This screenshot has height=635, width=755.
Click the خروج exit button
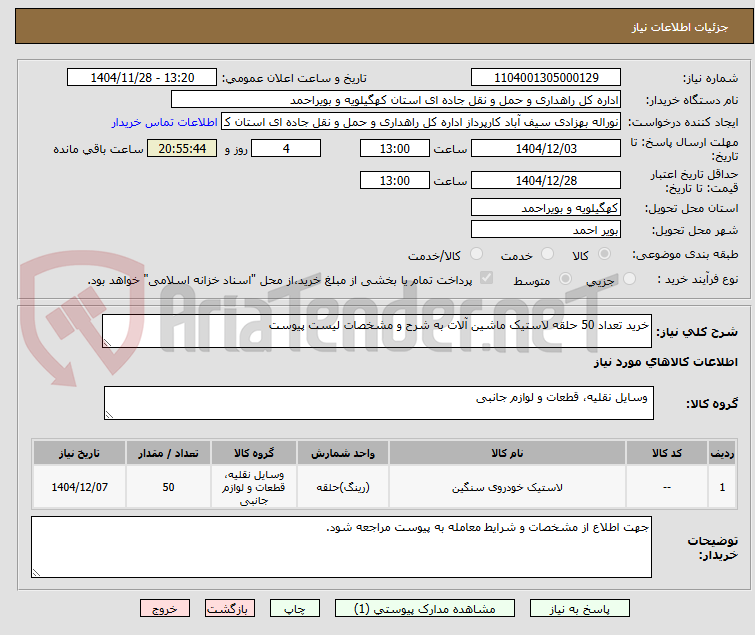click(165, 609)
